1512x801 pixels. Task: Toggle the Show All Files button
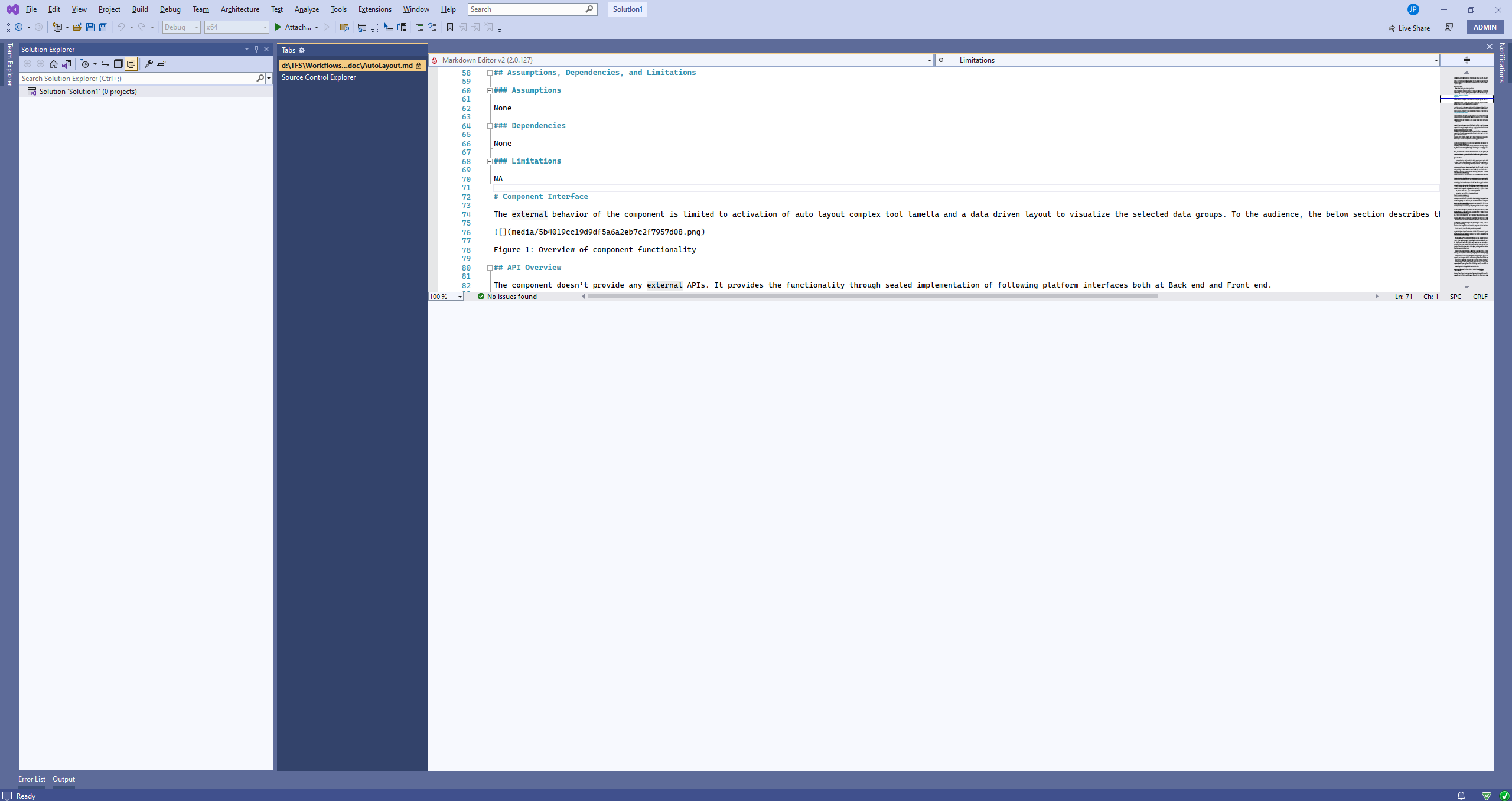131,64
